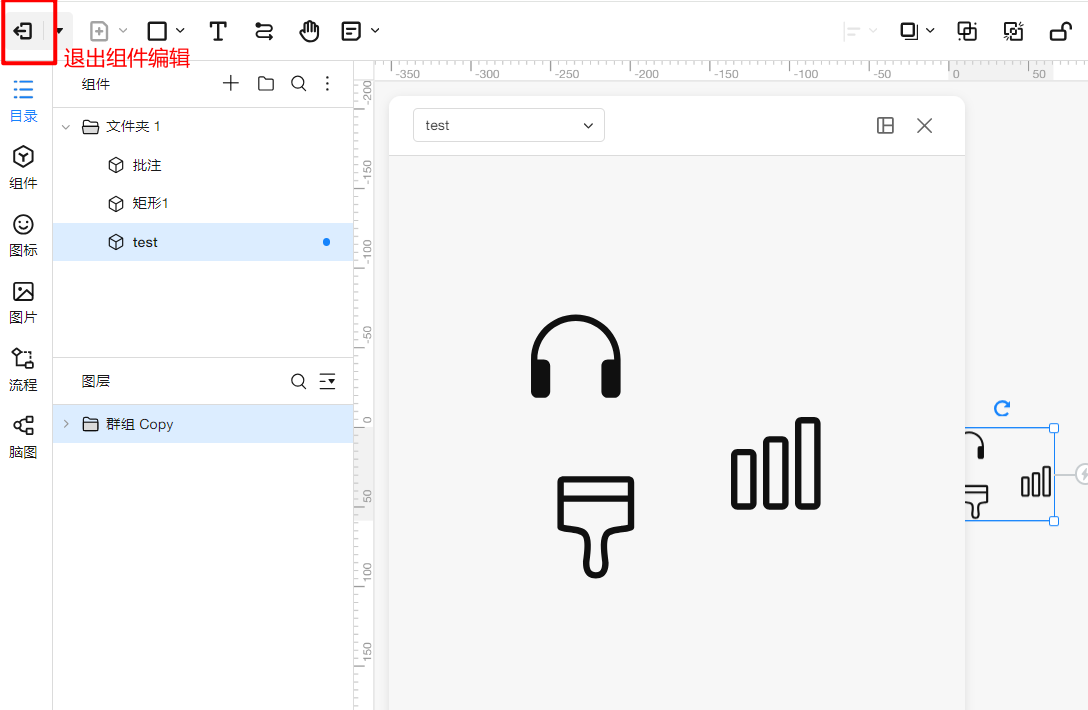Search components with the magnifier icon
This screenshot has height=710, width=1088.
(298, 84)
